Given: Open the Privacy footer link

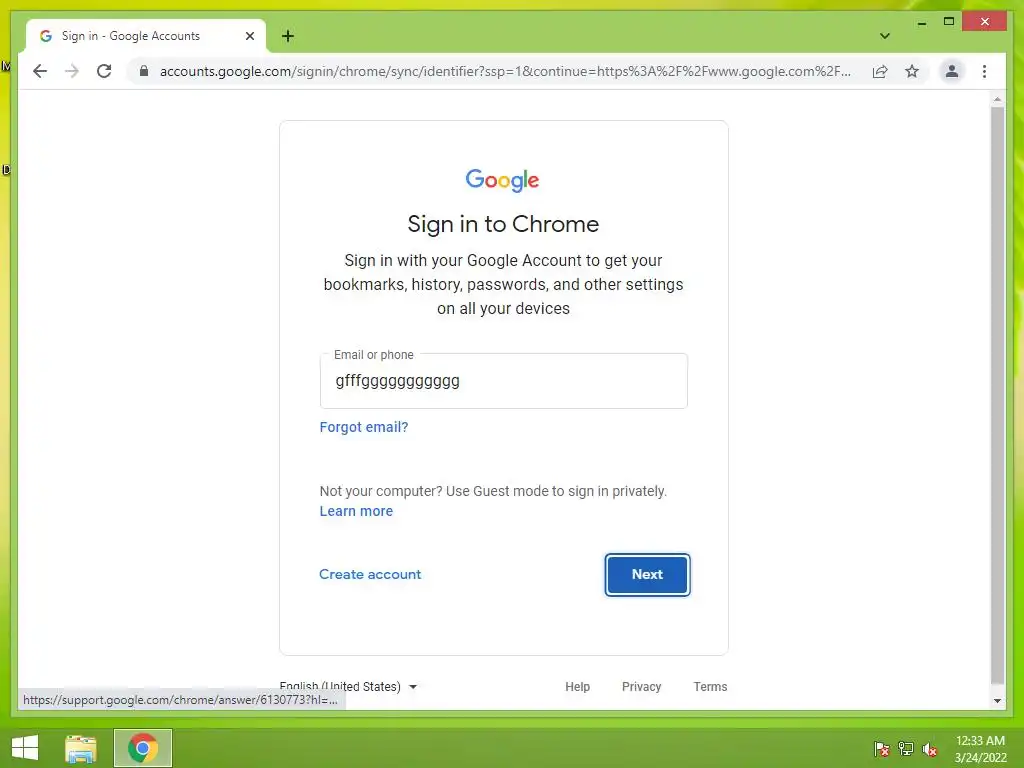Looking at the screenshot, I should 641,686.
